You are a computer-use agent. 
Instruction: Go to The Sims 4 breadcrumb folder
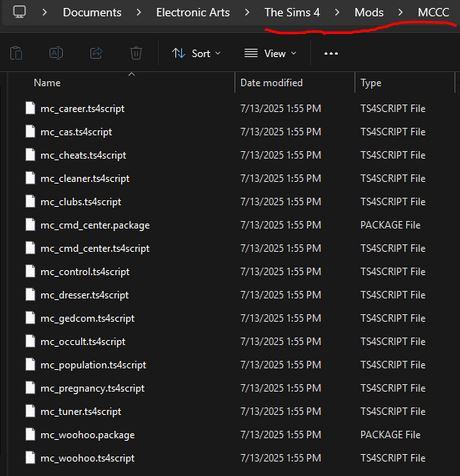tap(292, 13)
